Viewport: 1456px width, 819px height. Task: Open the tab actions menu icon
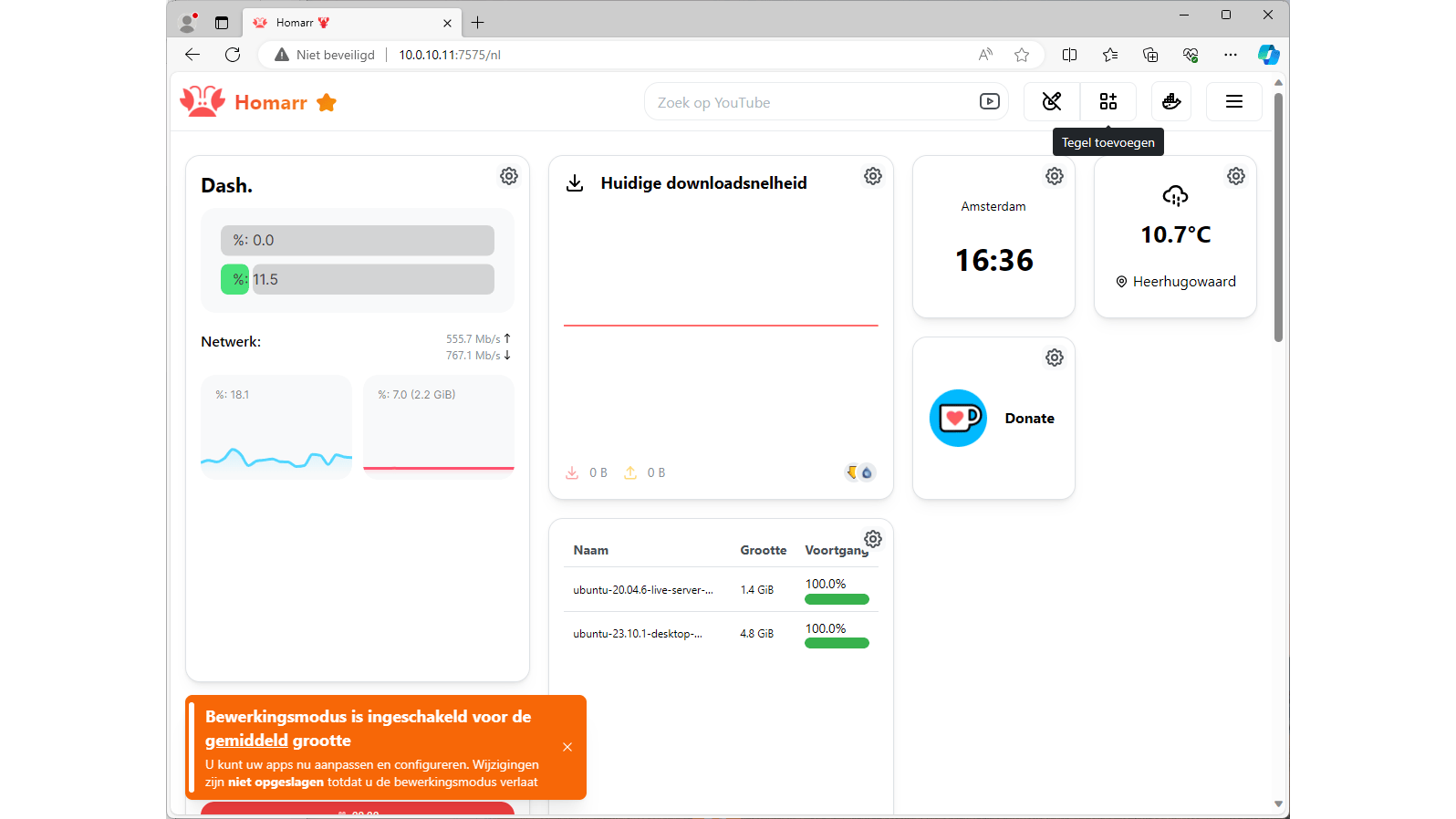(x=222, y=23)
